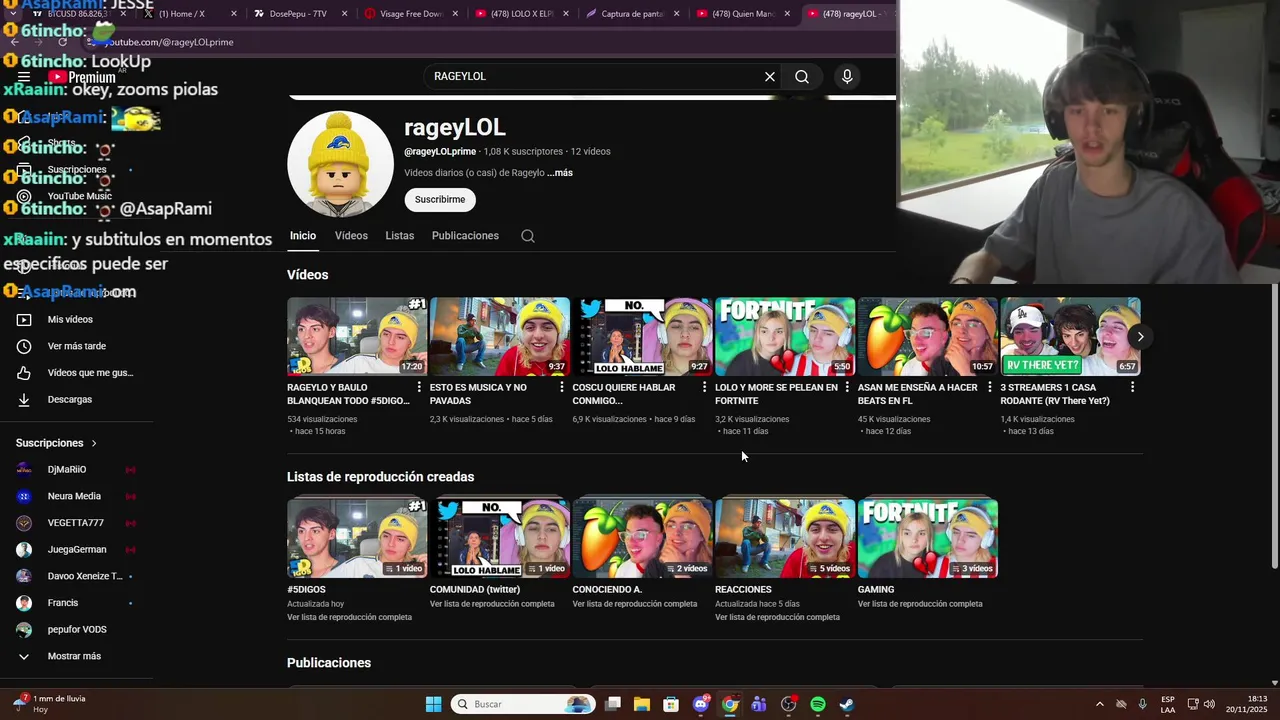Close the DosePepu - 7TV tab
The image size is (1280, 720).
[346, 14]
